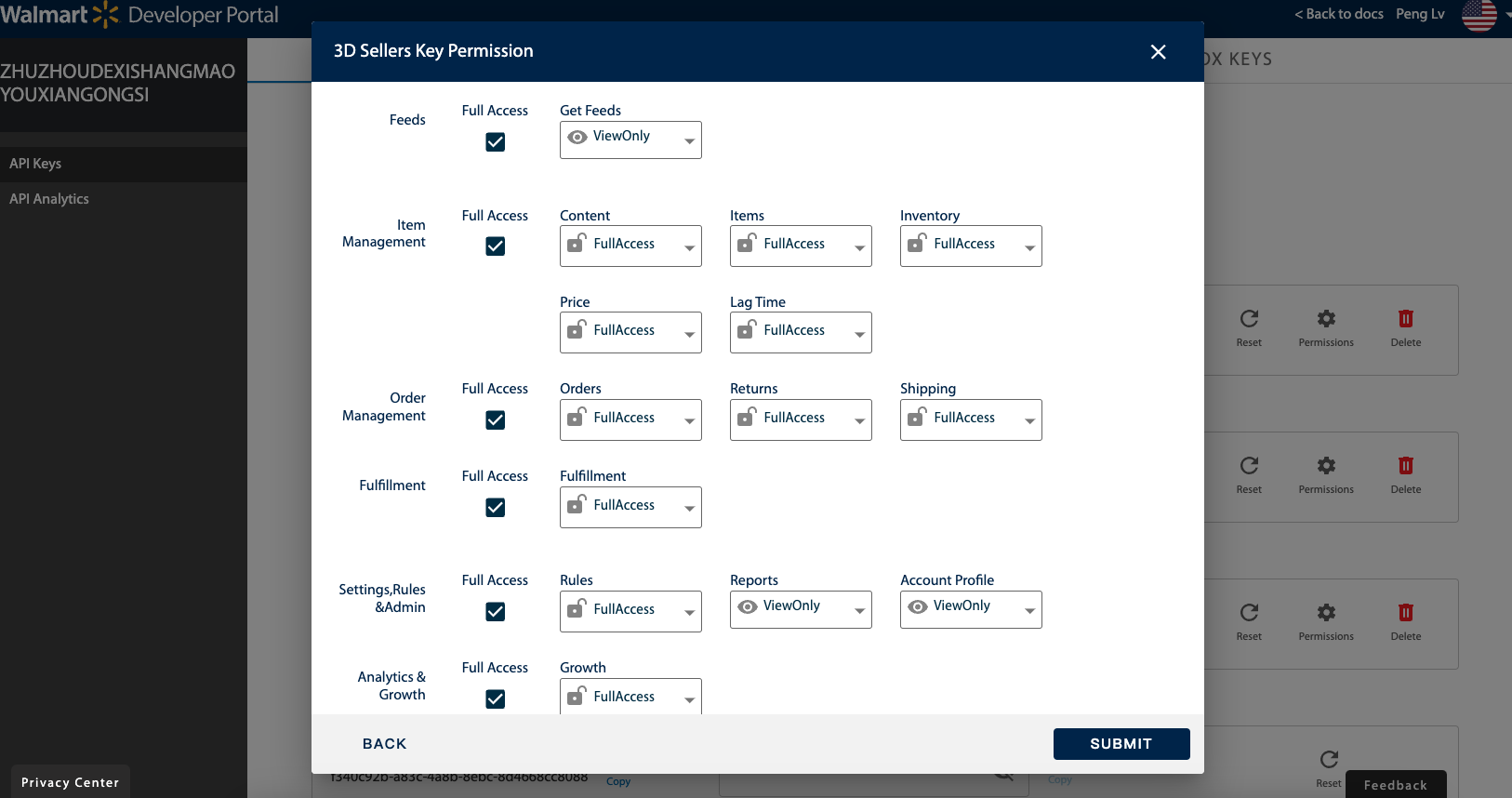Open the Returns permission dropdown
The image size is (1512, 798).
pyautogui.click(x=801, y=419)
